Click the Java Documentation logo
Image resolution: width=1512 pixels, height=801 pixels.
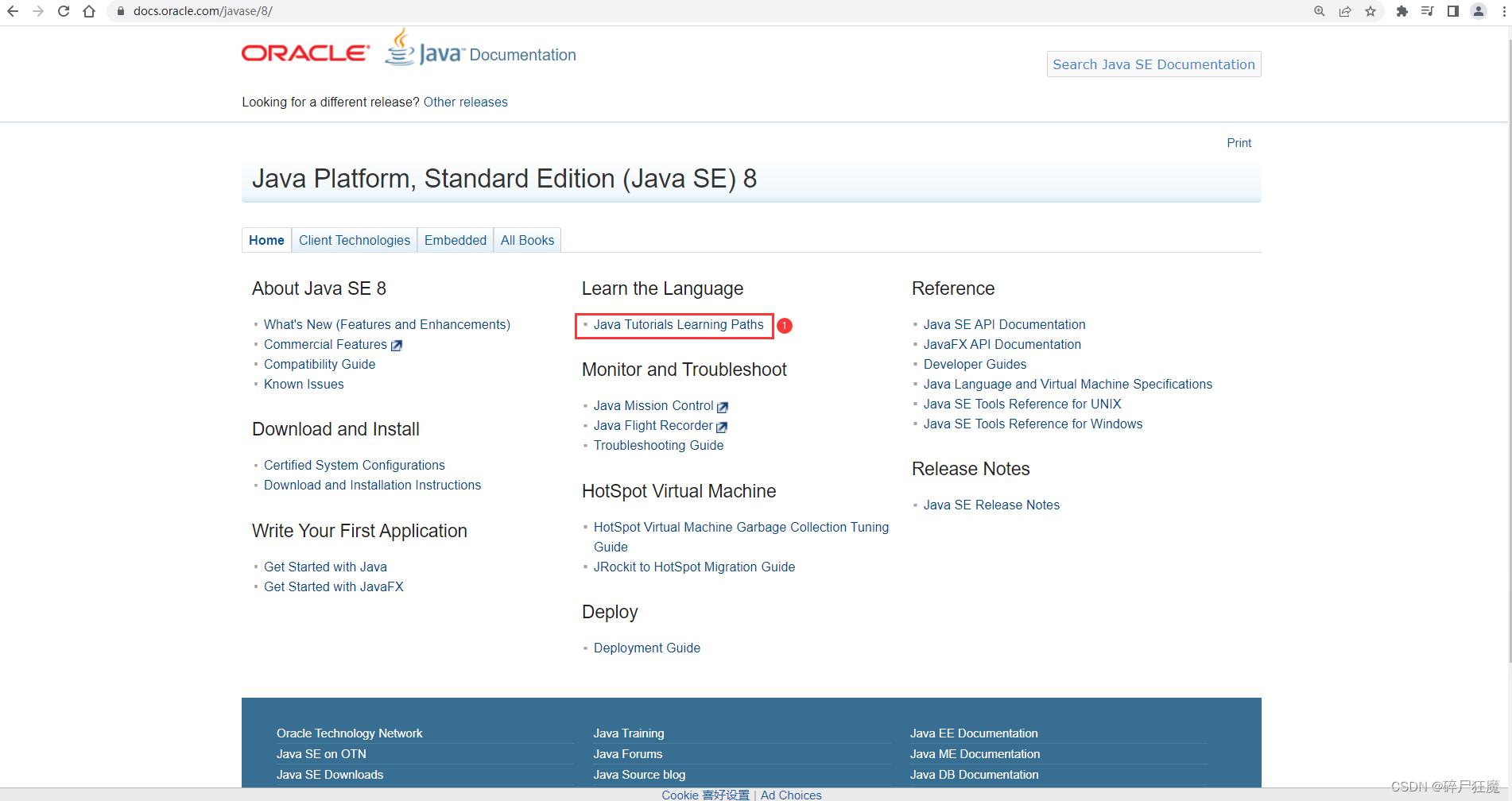point(481,48)
